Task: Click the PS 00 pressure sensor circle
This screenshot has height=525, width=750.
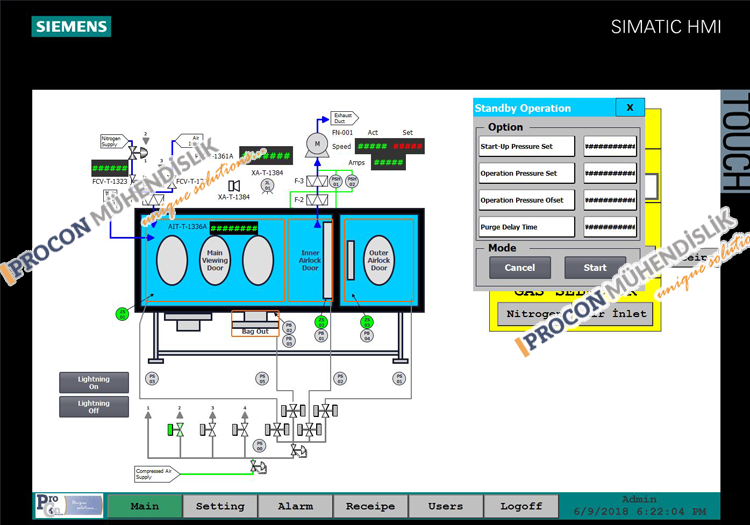Action: pyautogui.click(x=259, y=446)
